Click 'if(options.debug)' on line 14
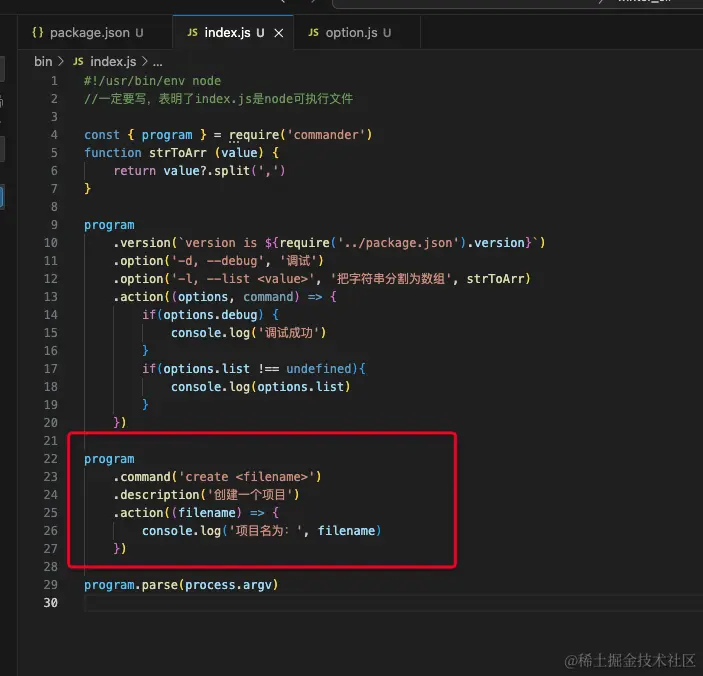 203,315
